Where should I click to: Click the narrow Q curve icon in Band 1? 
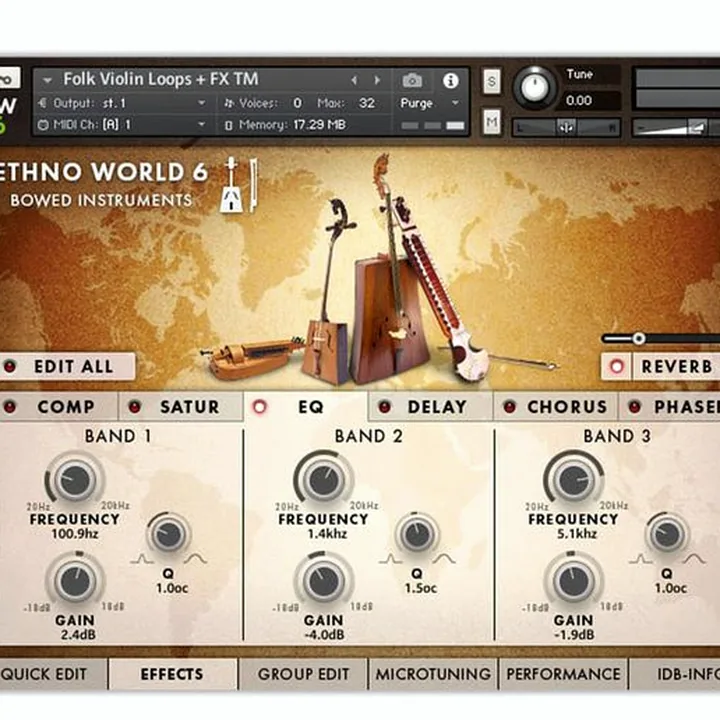coord(142,559)
